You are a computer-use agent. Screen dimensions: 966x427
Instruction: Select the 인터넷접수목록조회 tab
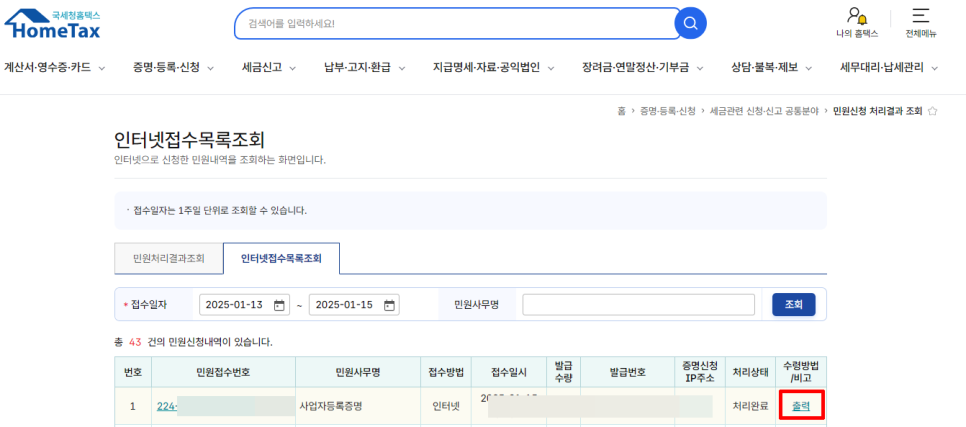[x=281, y=258]
